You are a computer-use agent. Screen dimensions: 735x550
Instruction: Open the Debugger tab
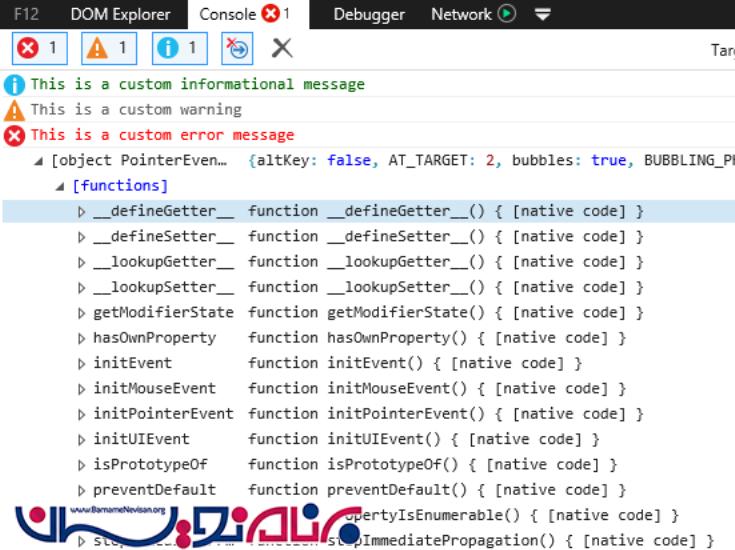tap(369, 14)
